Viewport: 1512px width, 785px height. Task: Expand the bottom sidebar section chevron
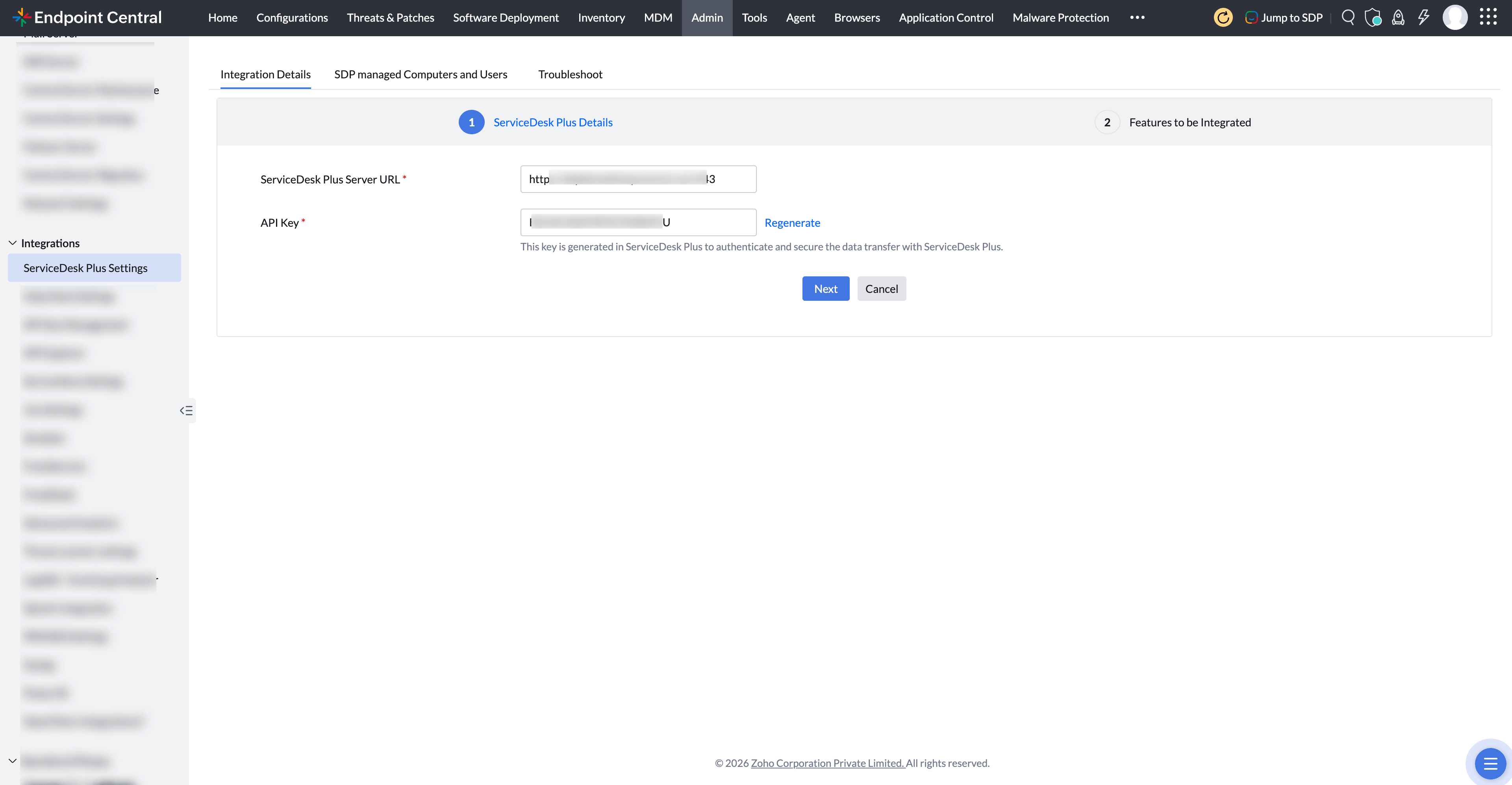click(12, 761)
